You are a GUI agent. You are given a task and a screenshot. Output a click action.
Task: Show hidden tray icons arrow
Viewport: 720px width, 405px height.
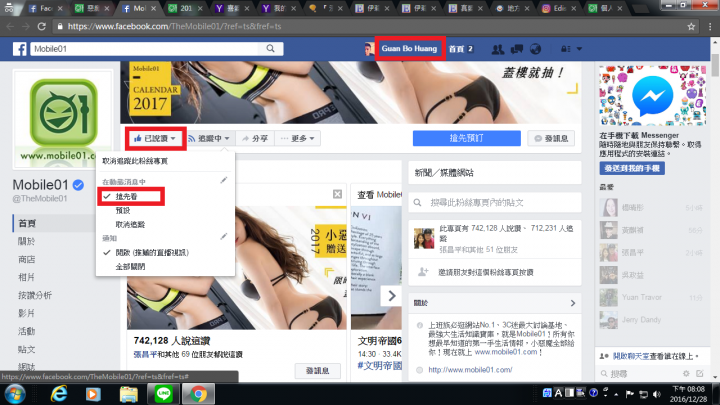pyautogui.click(x=616, y=394)
